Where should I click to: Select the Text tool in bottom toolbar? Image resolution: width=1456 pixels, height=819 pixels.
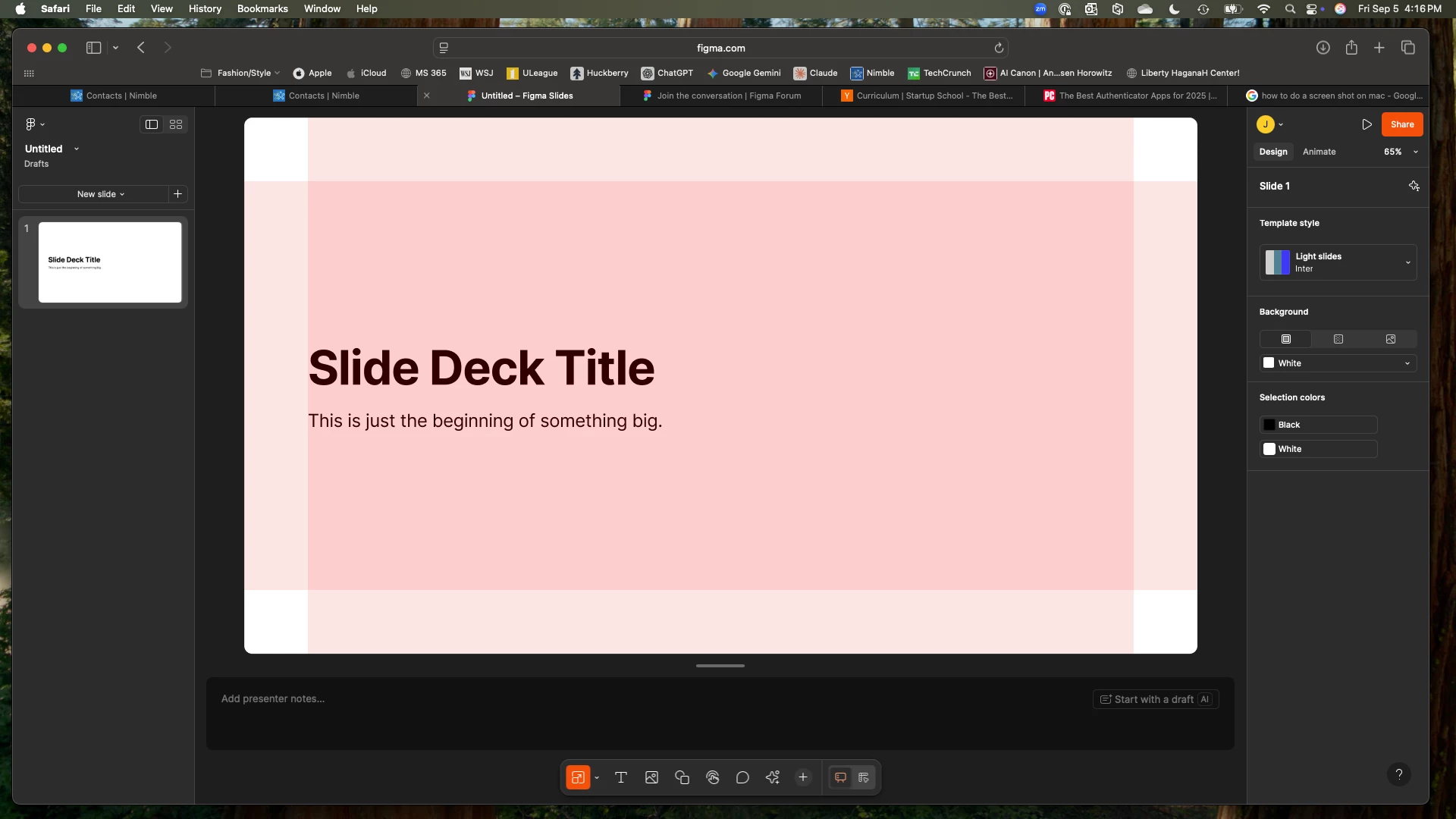click(x=620, y=777)
